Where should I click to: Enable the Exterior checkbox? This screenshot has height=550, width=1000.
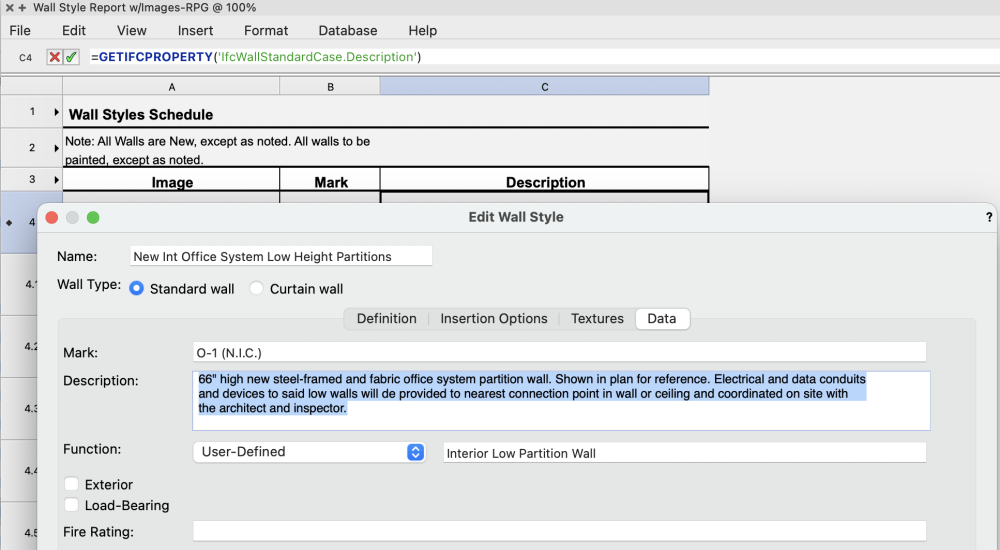click(x=71, y=485)
